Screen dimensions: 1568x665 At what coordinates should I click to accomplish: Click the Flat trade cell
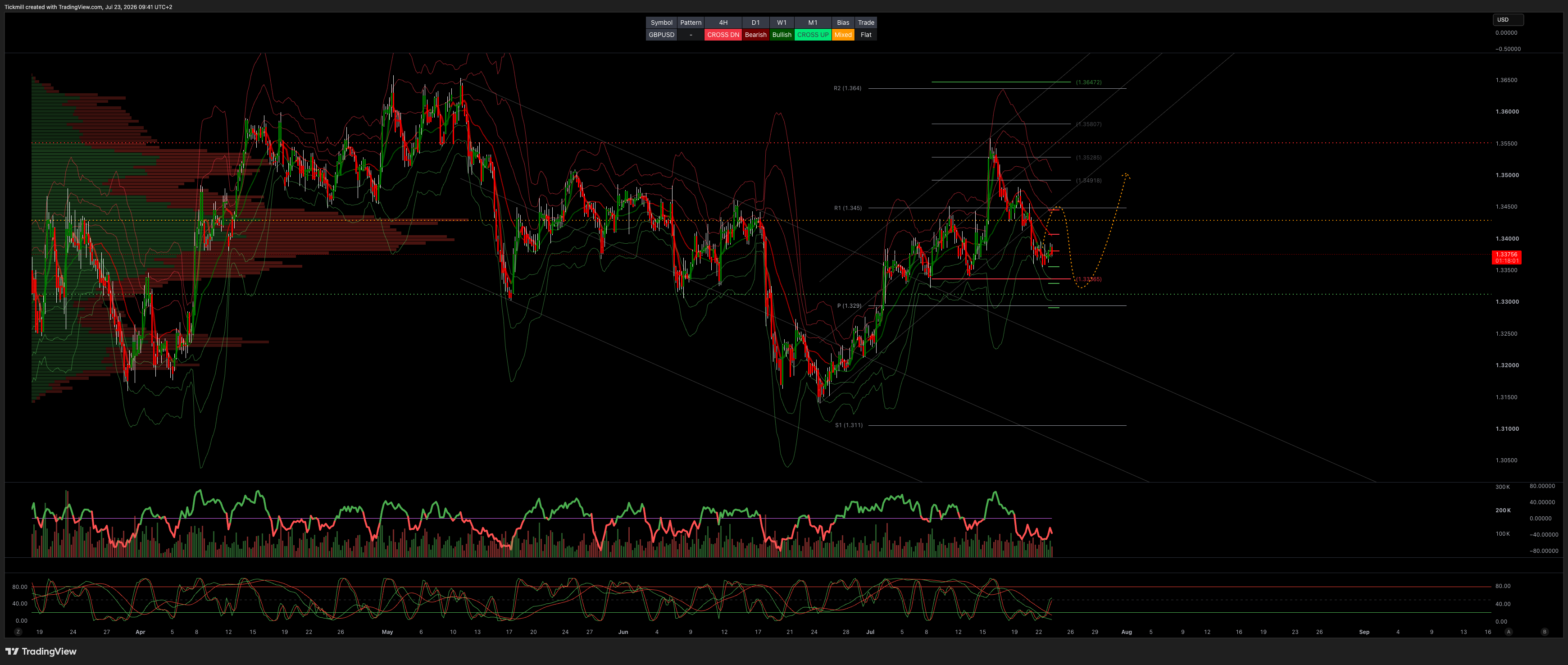click(866, 35)
